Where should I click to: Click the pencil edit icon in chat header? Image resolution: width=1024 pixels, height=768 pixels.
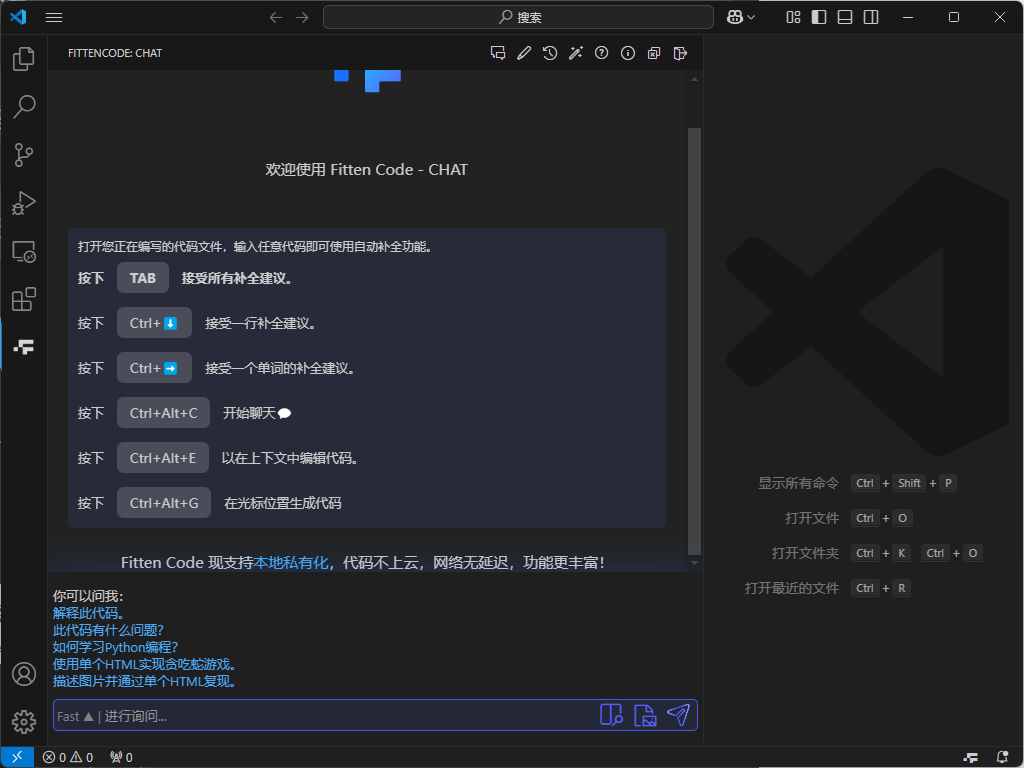click(524, 53)
